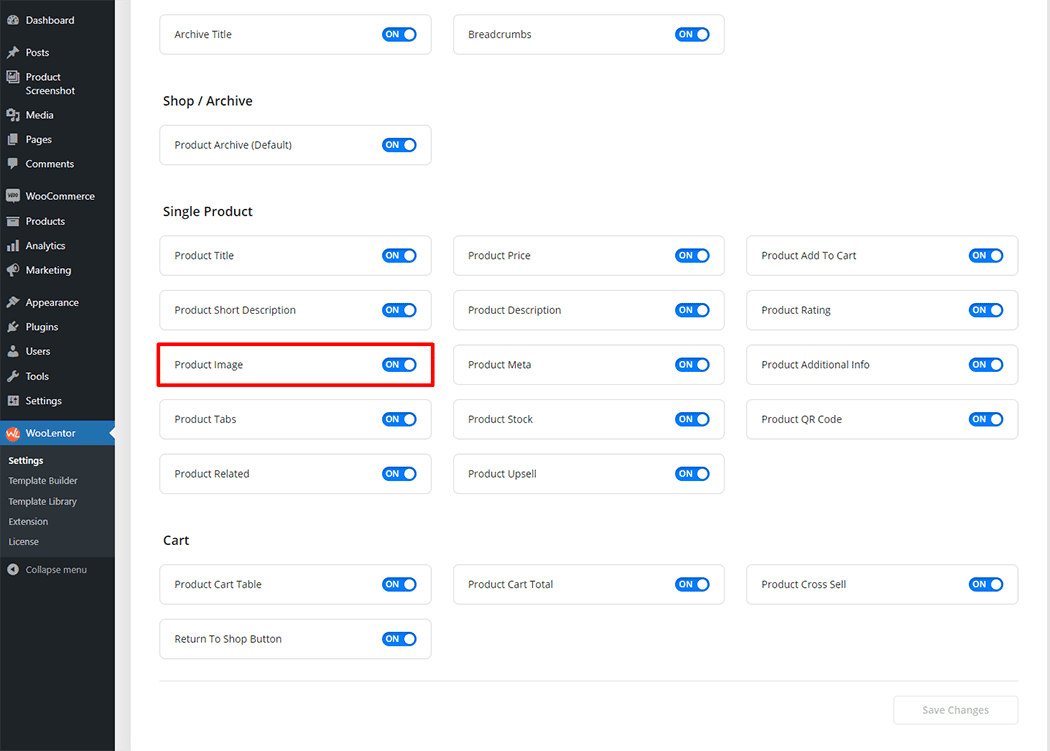Click the Posts pin icon
Viewport: 1050px width, 751px height.
[x=13, y=52]
